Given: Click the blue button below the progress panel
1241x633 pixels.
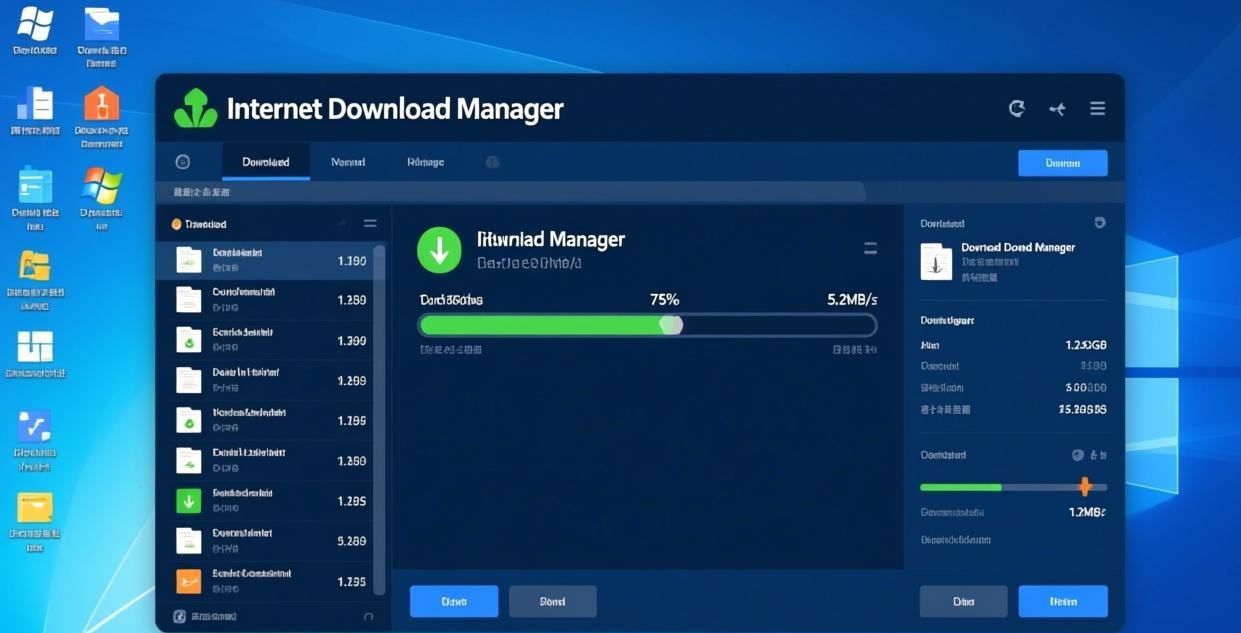Looking at the screenshot, I should [454, 601].
